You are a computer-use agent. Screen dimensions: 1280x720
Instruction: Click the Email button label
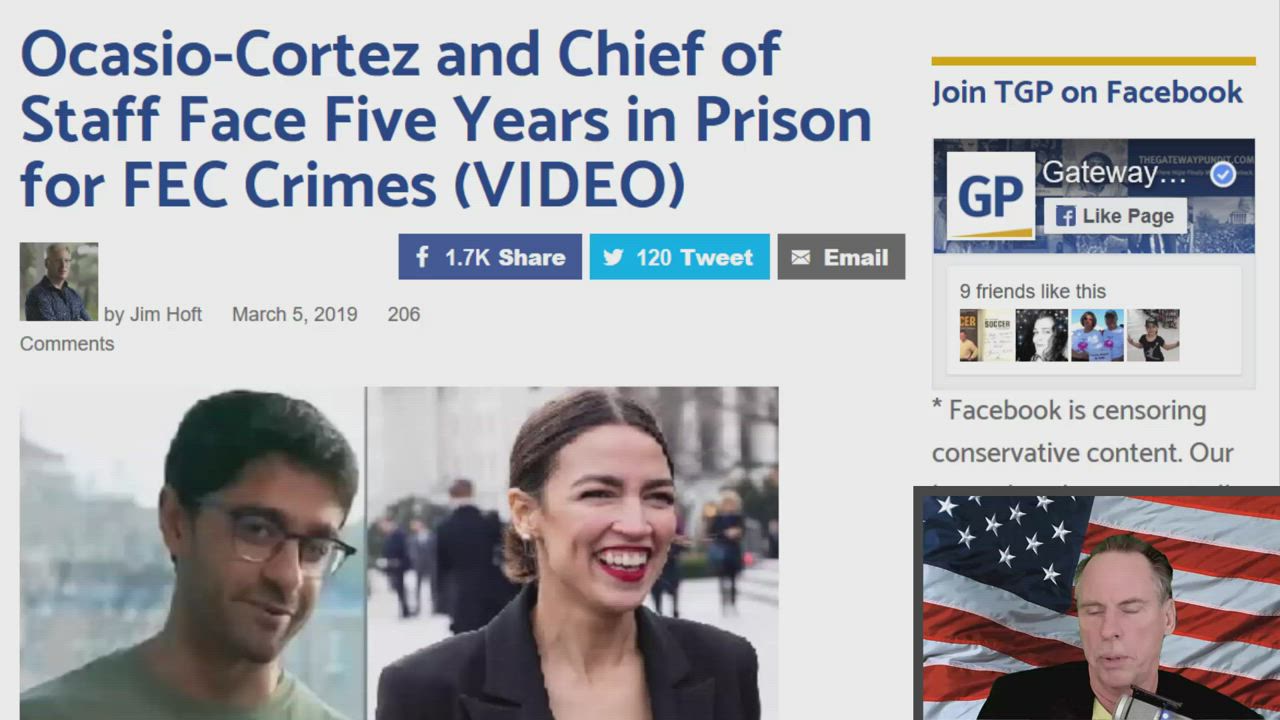pos(856,258)
